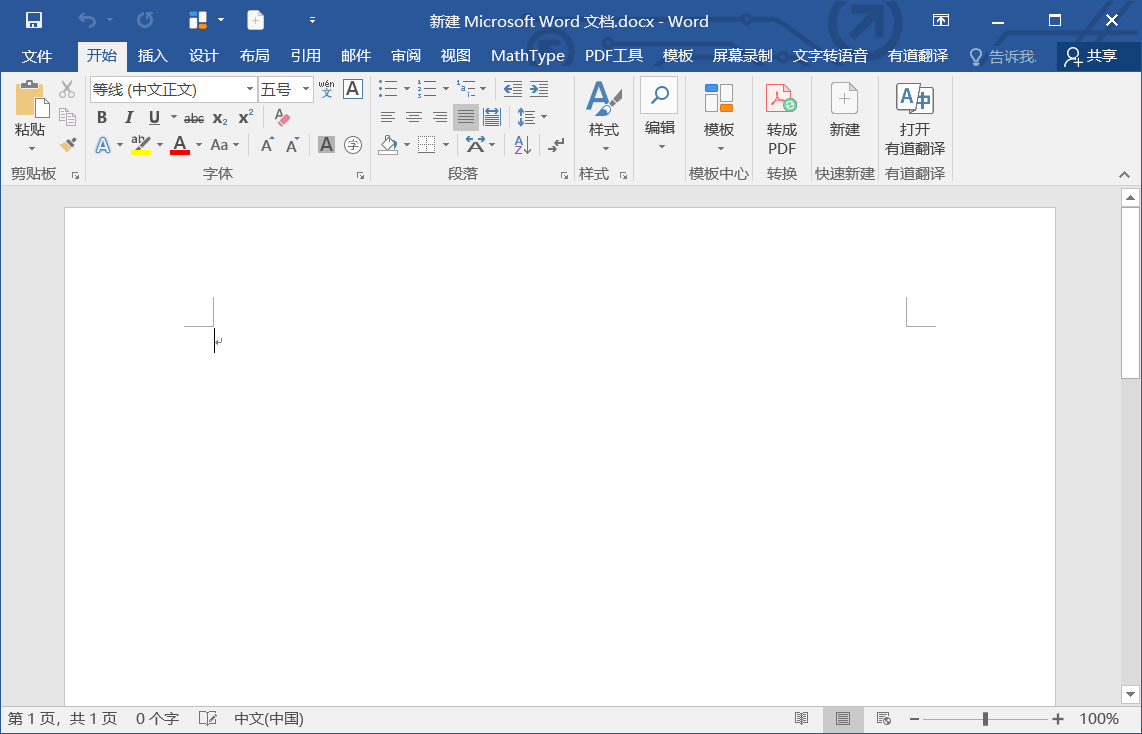Open the font name dropdown 等线
The width and height of the screenshot is (1142, 734).
250,90
